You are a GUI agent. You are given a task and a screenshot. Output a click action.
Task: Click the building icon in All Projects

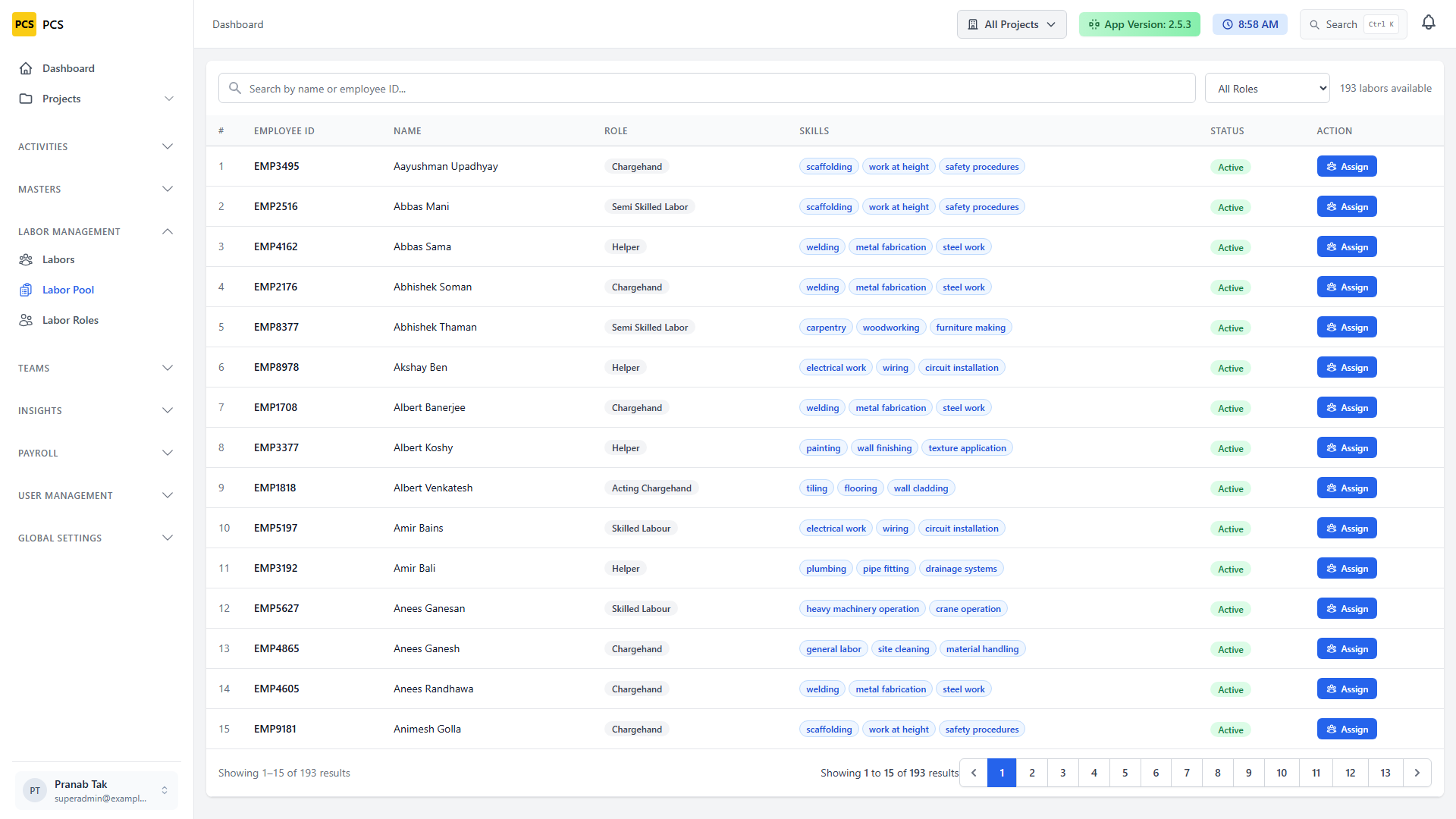[973, 24]
